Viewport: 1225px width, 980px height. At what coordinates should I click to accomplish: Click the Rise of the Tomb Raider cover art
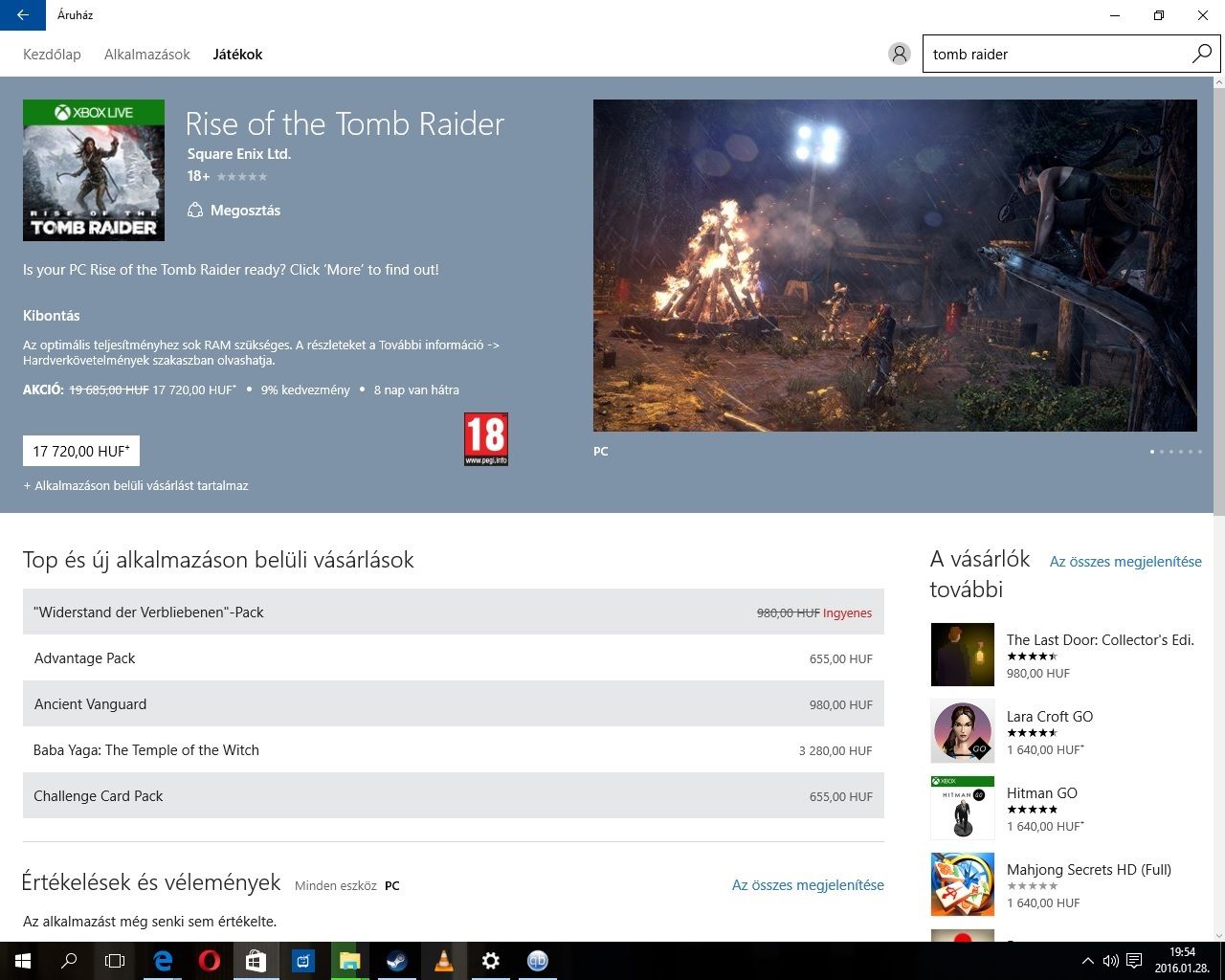click(x=94, y=170)
